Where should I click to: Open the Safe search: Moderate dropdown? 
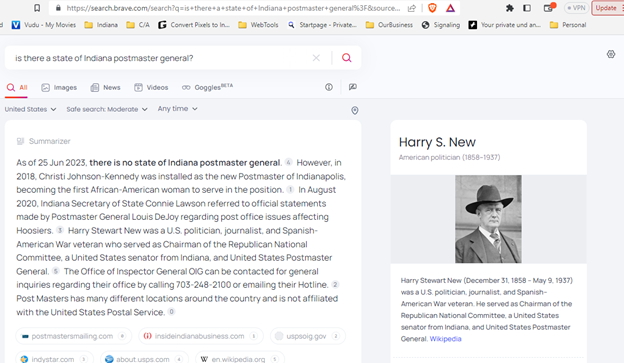[107, 109]
